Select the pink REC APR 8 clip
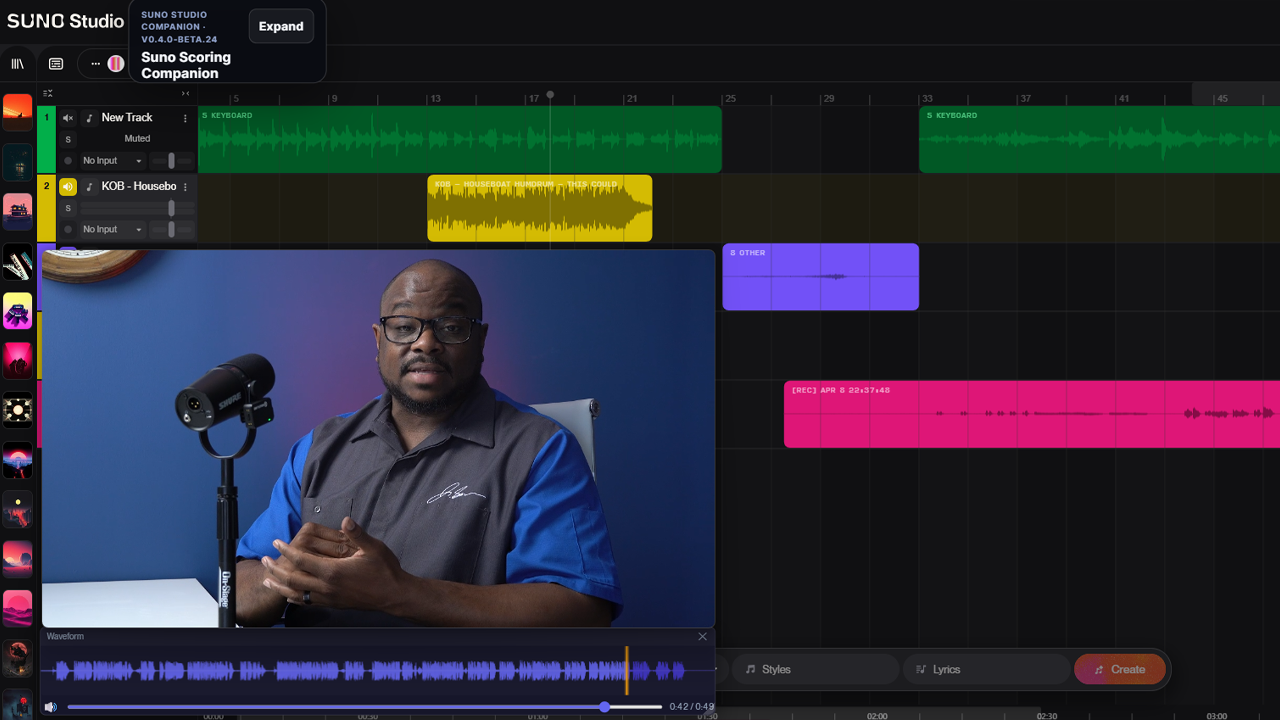The image size is (1280, 720). (1032, 414)
